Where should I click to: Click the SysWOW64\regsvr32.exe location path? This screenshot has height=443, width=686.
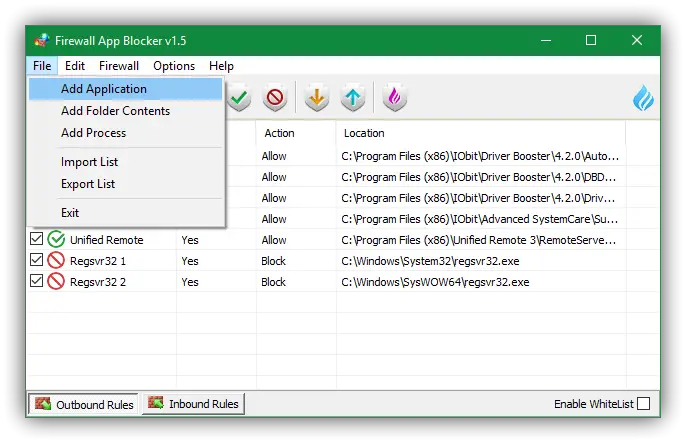435,282
